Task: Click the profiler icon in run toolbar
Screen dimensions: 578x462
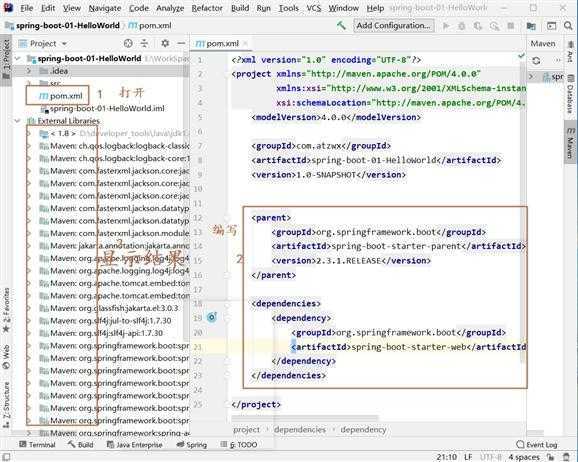Action: pos(494,26)
